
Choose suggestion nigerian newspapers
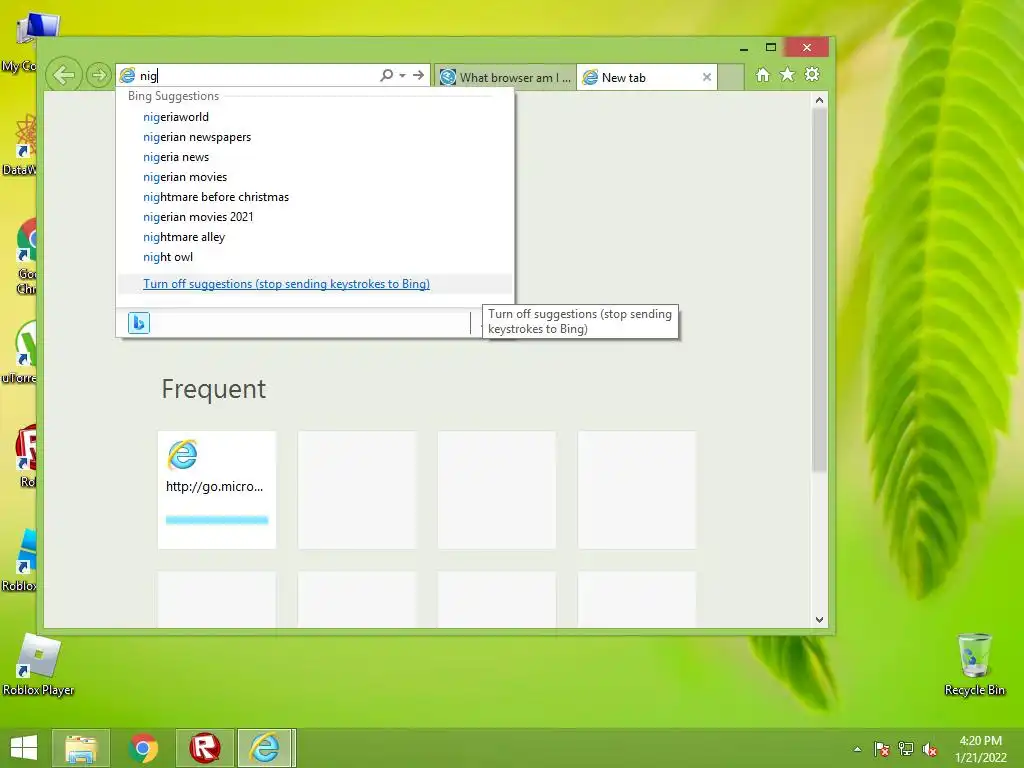coord(315,137)
